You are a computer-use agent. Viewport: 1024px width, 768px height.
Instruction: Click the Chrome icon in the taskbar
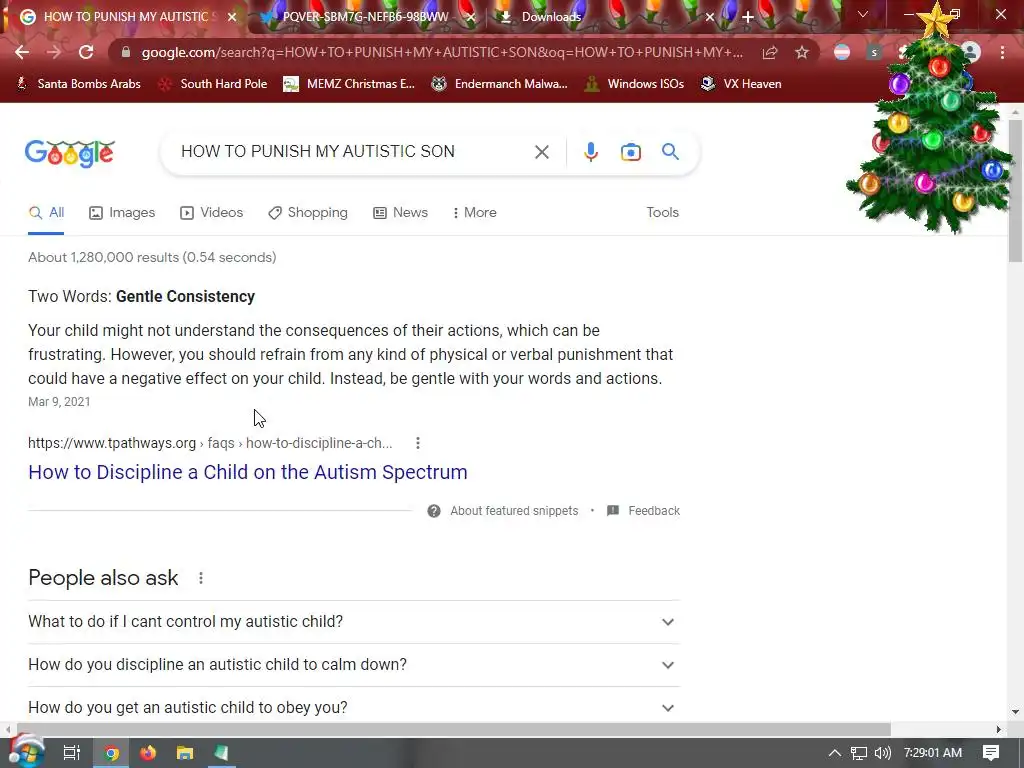[x=112, y=753]
